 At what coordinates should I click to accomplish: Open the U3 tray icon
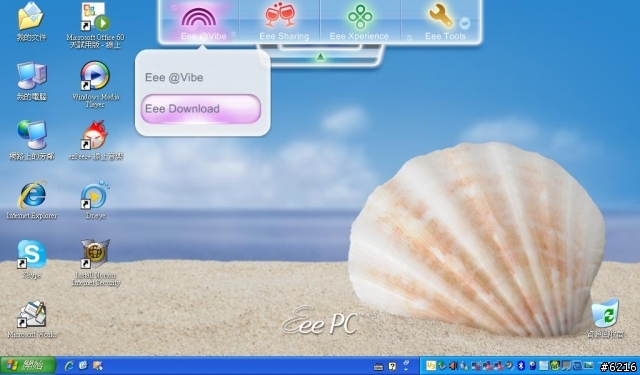(431, 366)
